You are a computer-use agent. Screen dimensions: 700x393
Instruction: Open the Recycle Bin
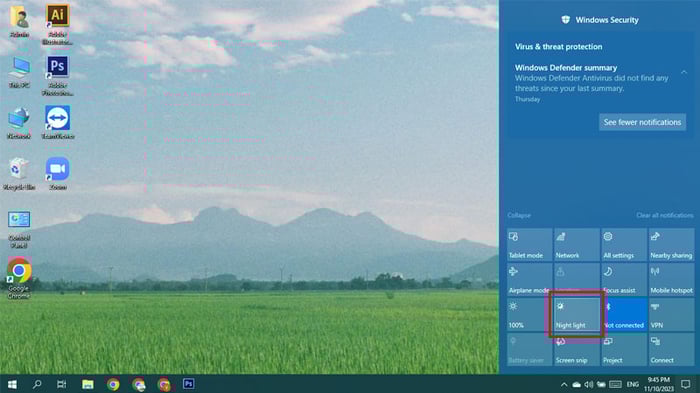pyautogui.click(x=19, y=174)
